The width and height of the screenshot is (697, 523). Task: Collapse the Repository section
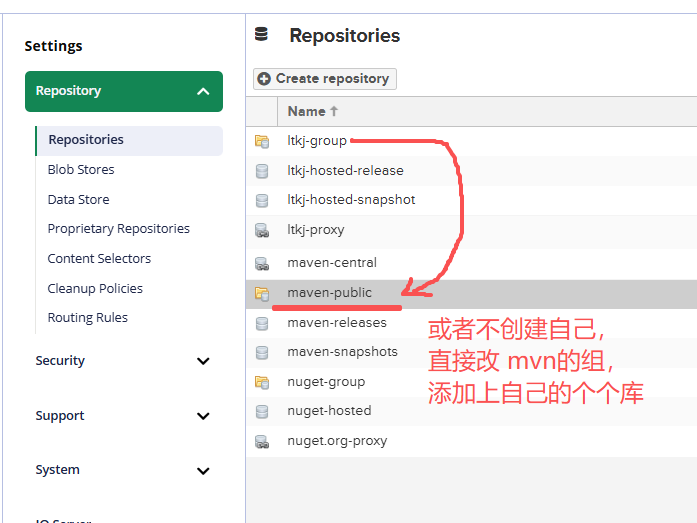(203, 92)
